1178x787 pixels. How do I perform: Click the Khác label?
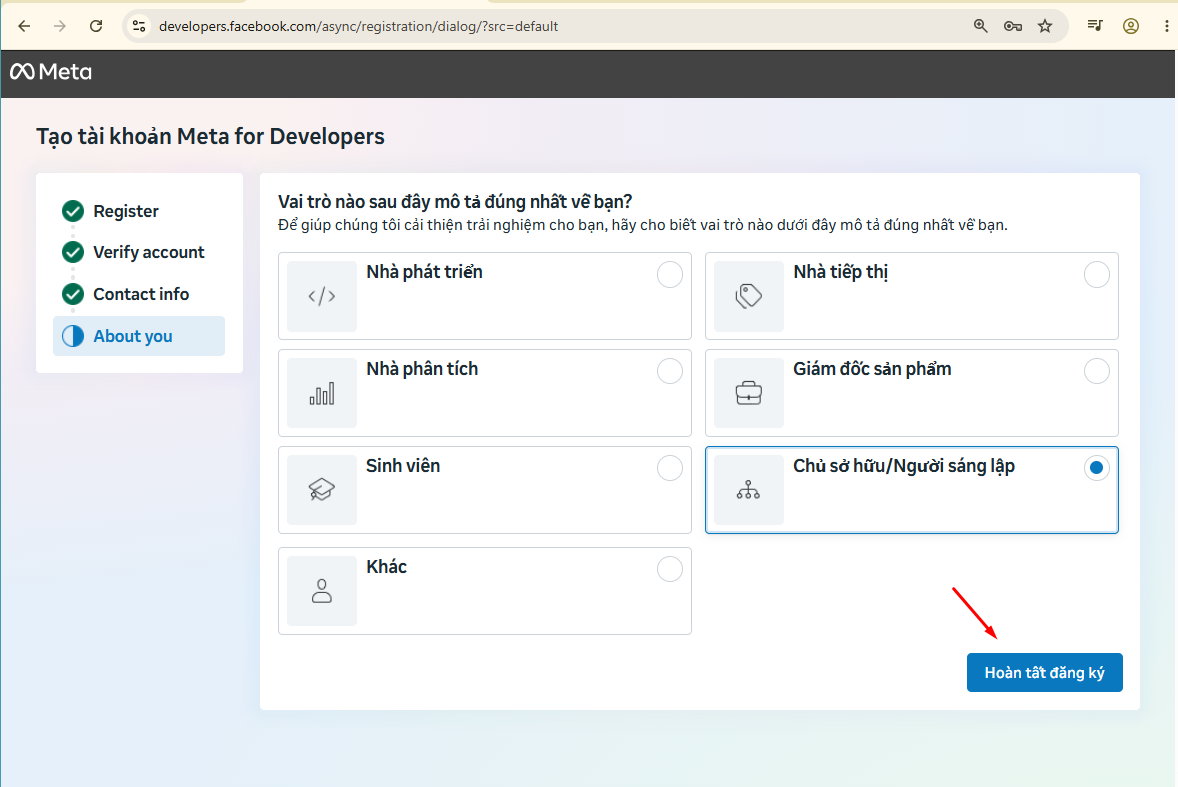387,566
